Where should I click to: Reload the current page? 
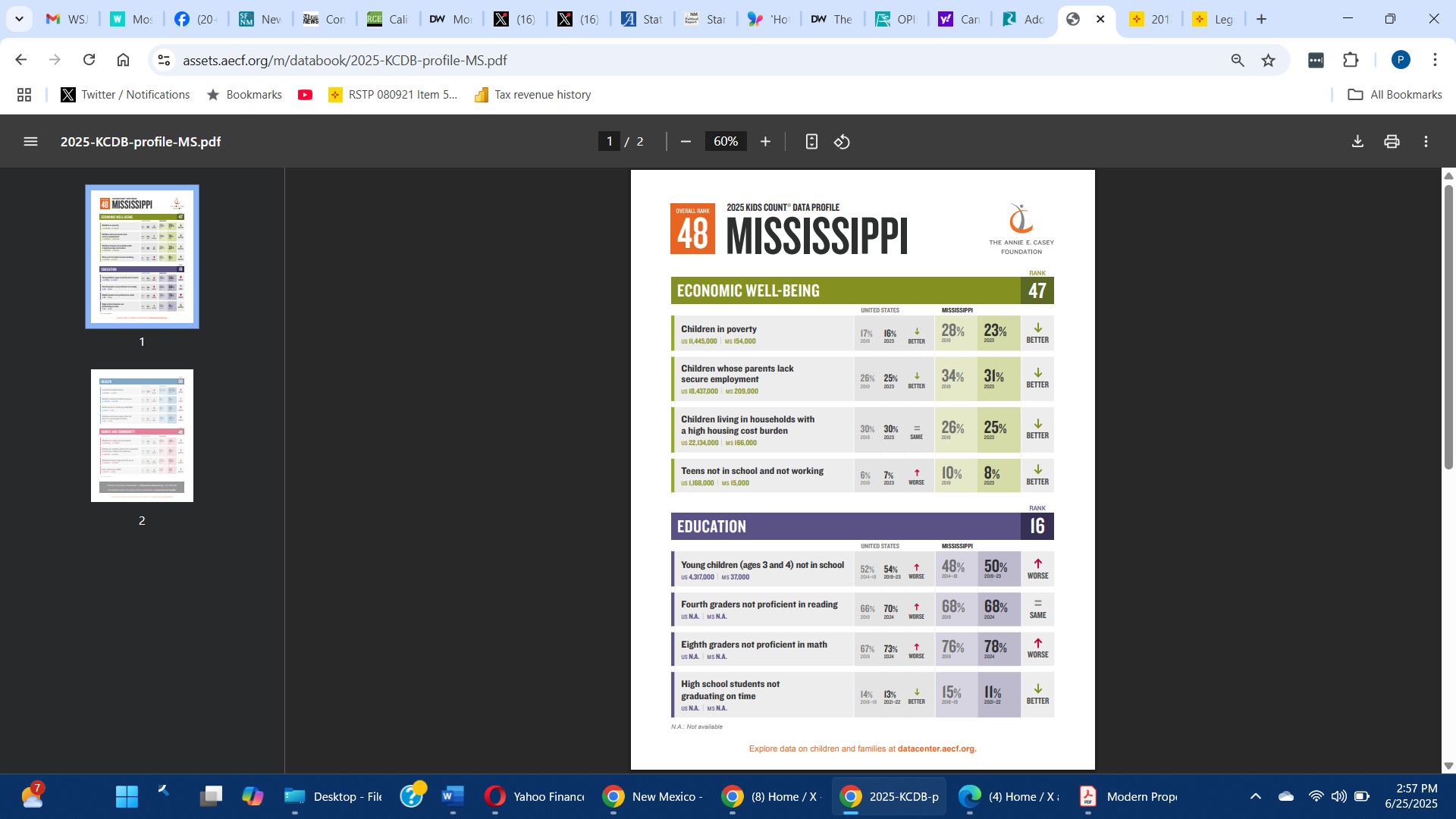tap(89, 60)
